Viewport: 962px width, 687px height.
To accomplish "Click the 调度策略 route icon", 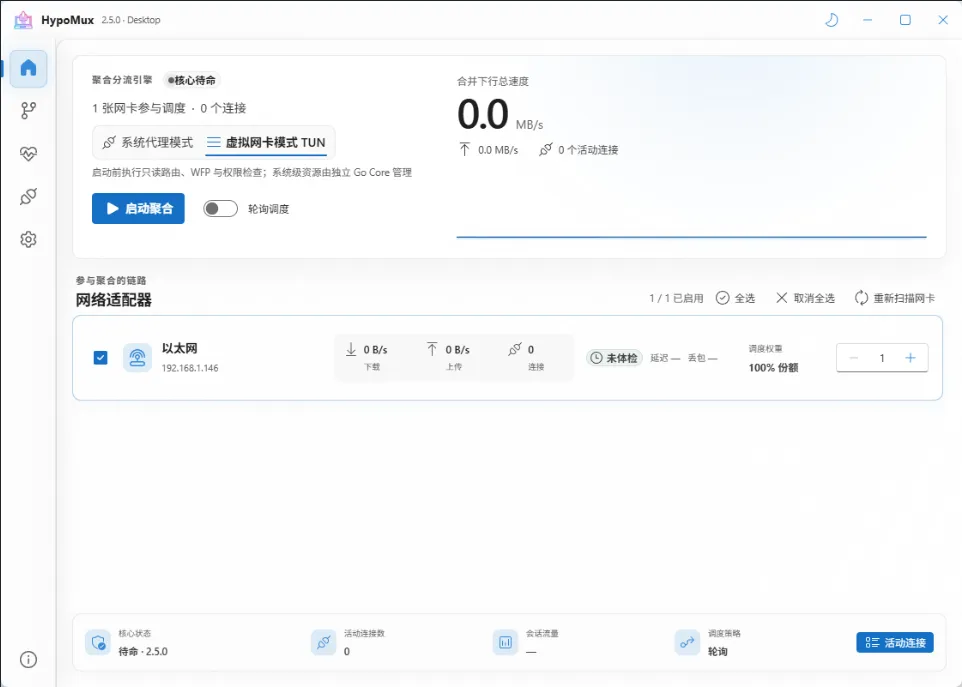I will coord(687,643).
